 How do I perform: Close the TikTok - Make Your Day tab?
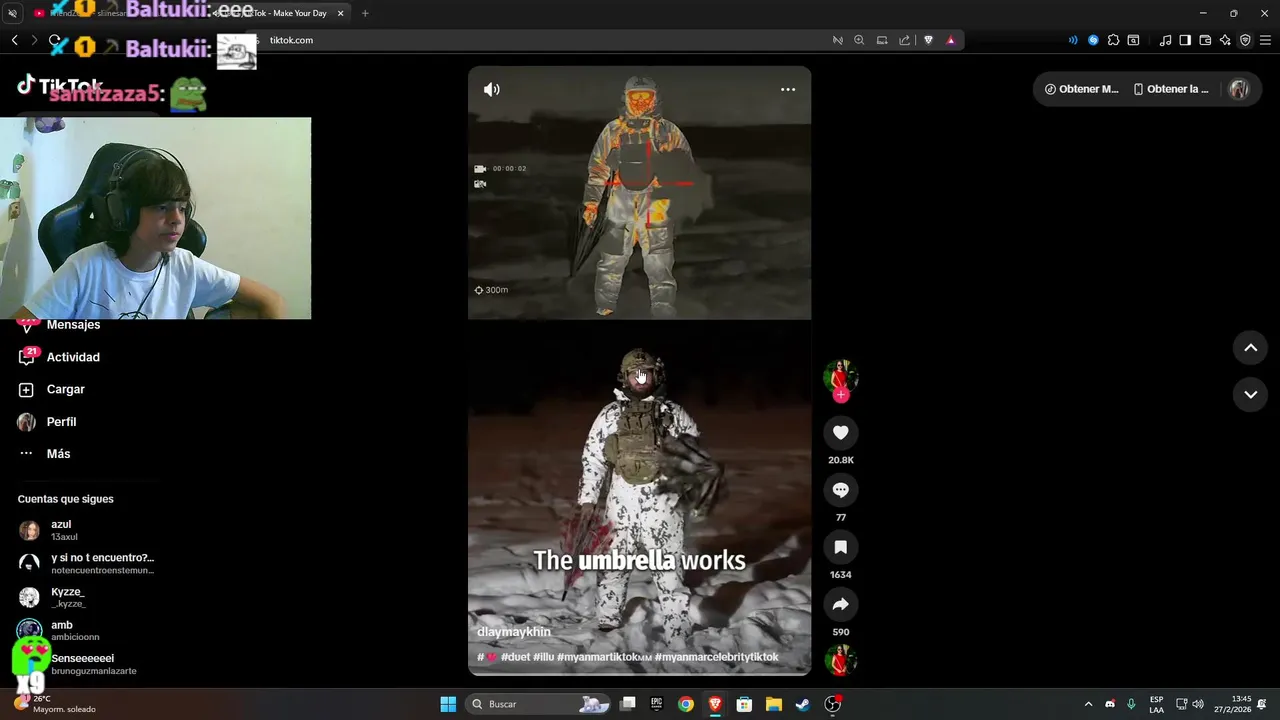pos(340,13)
